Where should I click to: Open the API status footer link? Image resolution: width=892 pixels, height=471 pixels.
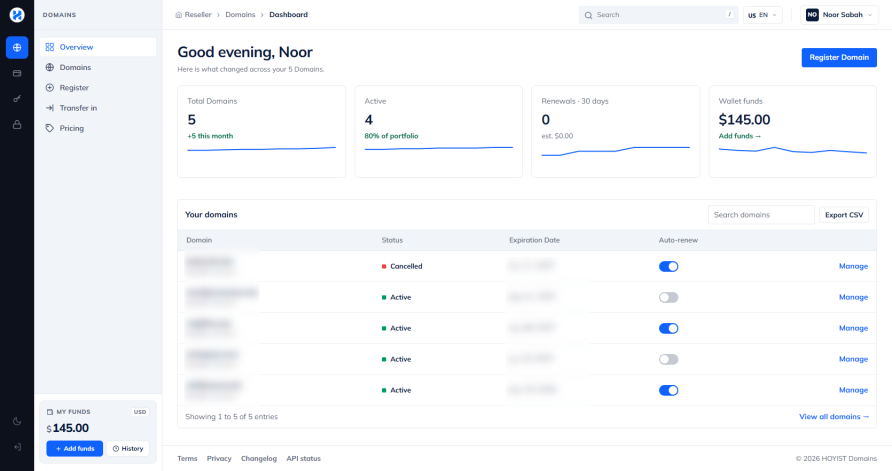point(303,458)
